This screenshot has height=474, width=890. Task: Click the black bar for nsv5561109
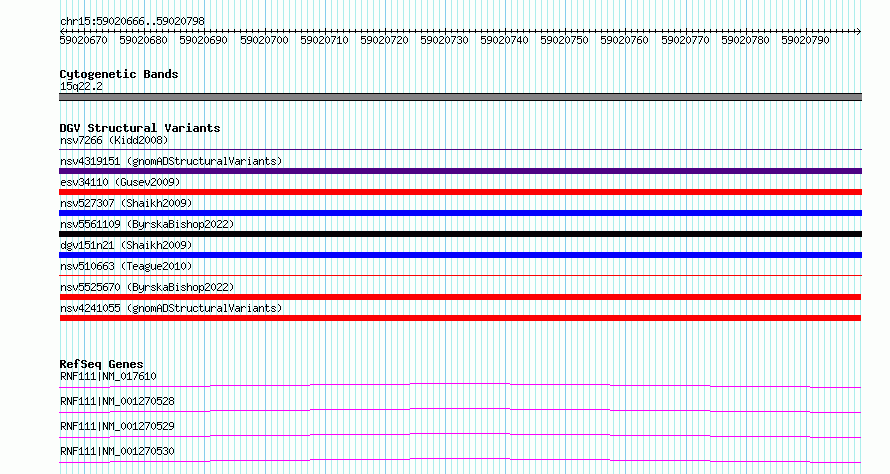pos(460,234)
